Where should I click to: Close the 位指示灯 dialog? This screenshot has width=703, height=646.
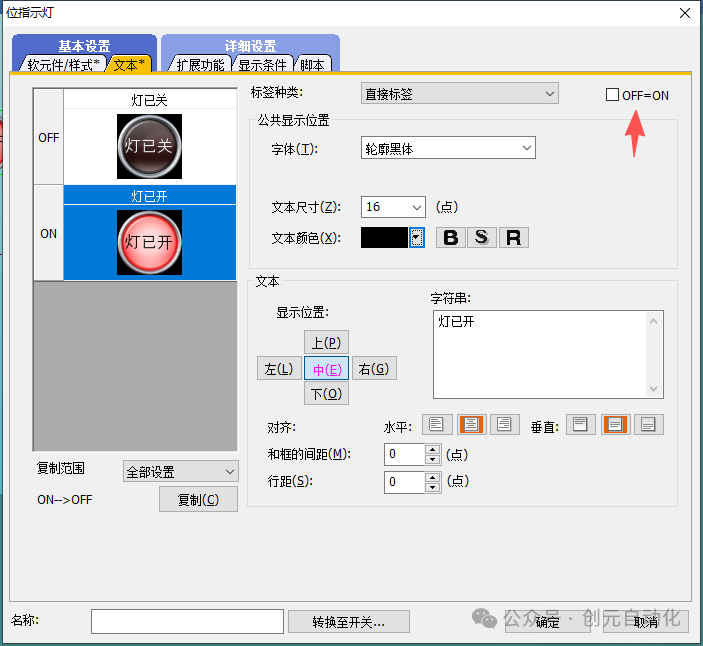tap(685, 13)
